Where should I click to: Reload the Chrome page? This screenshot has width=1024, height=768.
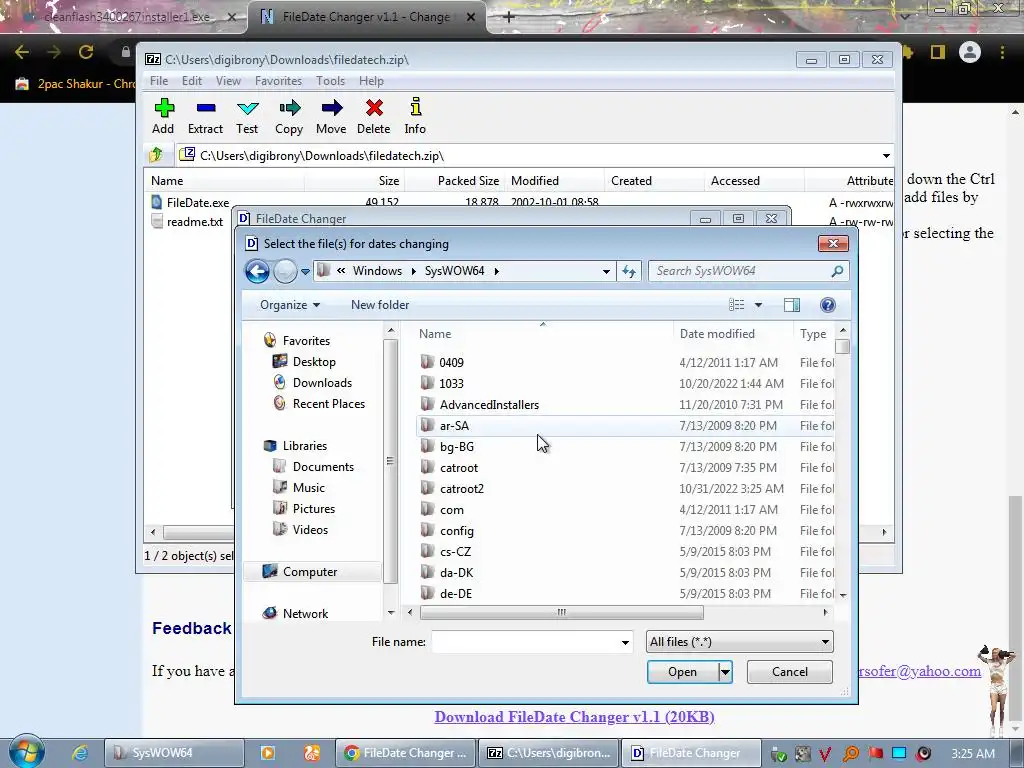pyautogui.click(x=86, y=52)
